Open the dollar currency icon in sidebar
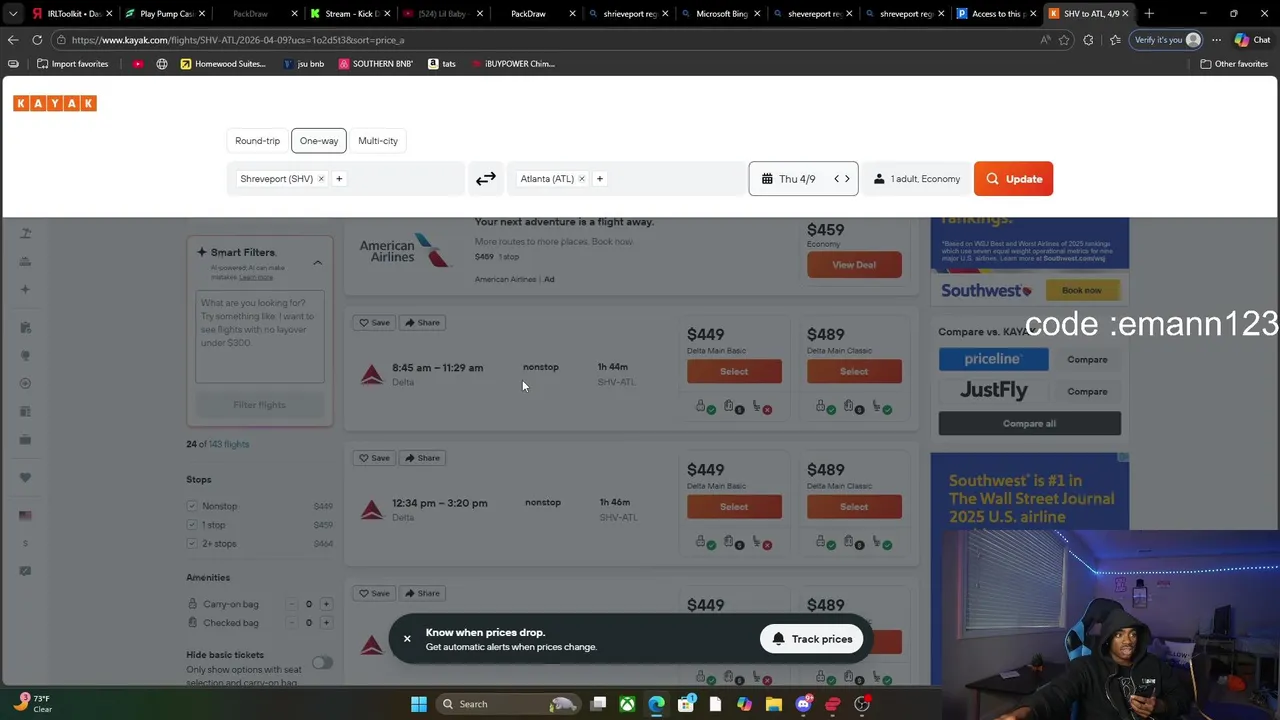Image resolution: width=1280 pixels, height=720 pixels. 25,544
